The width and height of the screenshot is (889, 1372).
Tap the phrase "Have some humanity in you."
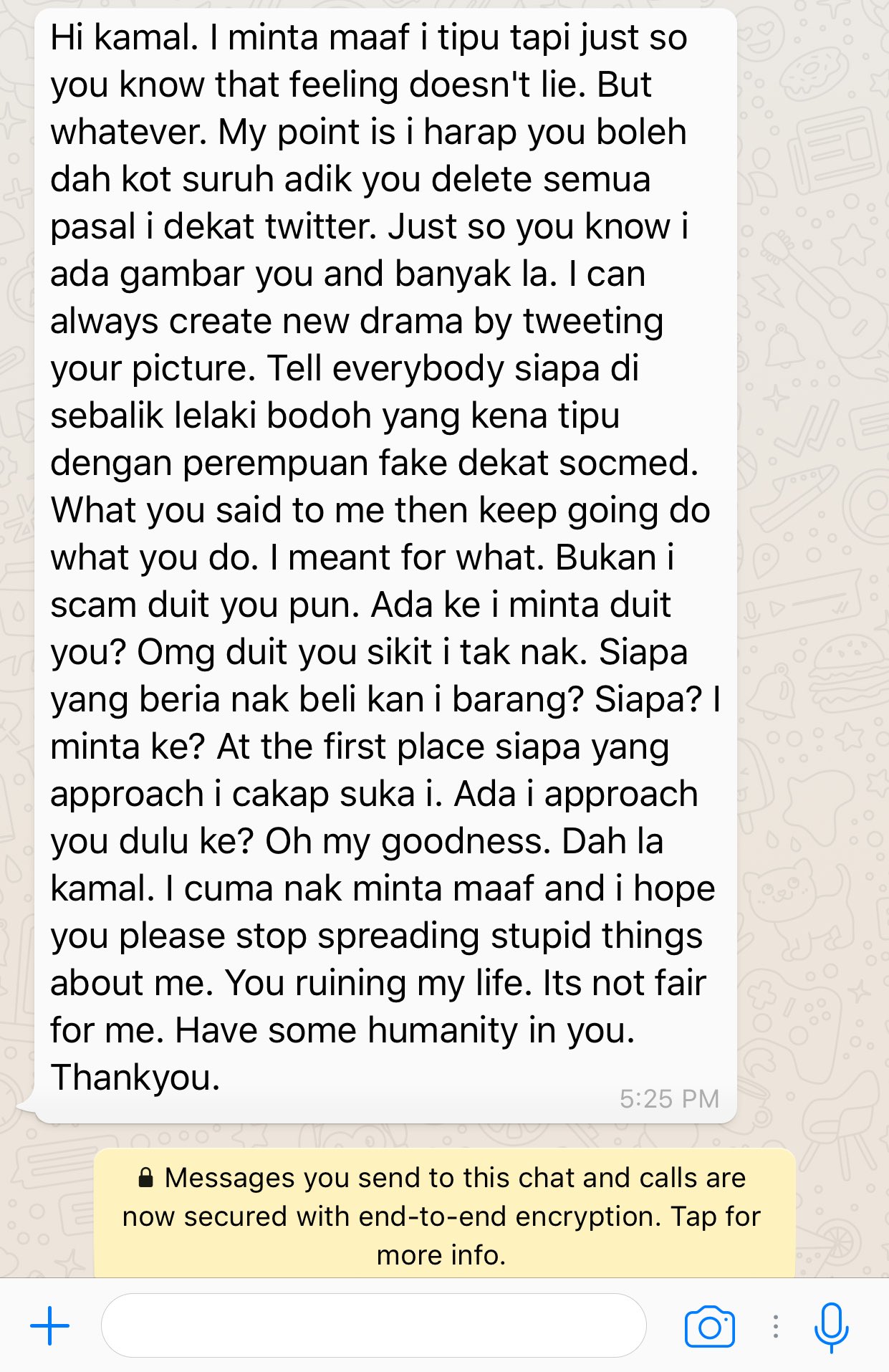click(405, 1030)
